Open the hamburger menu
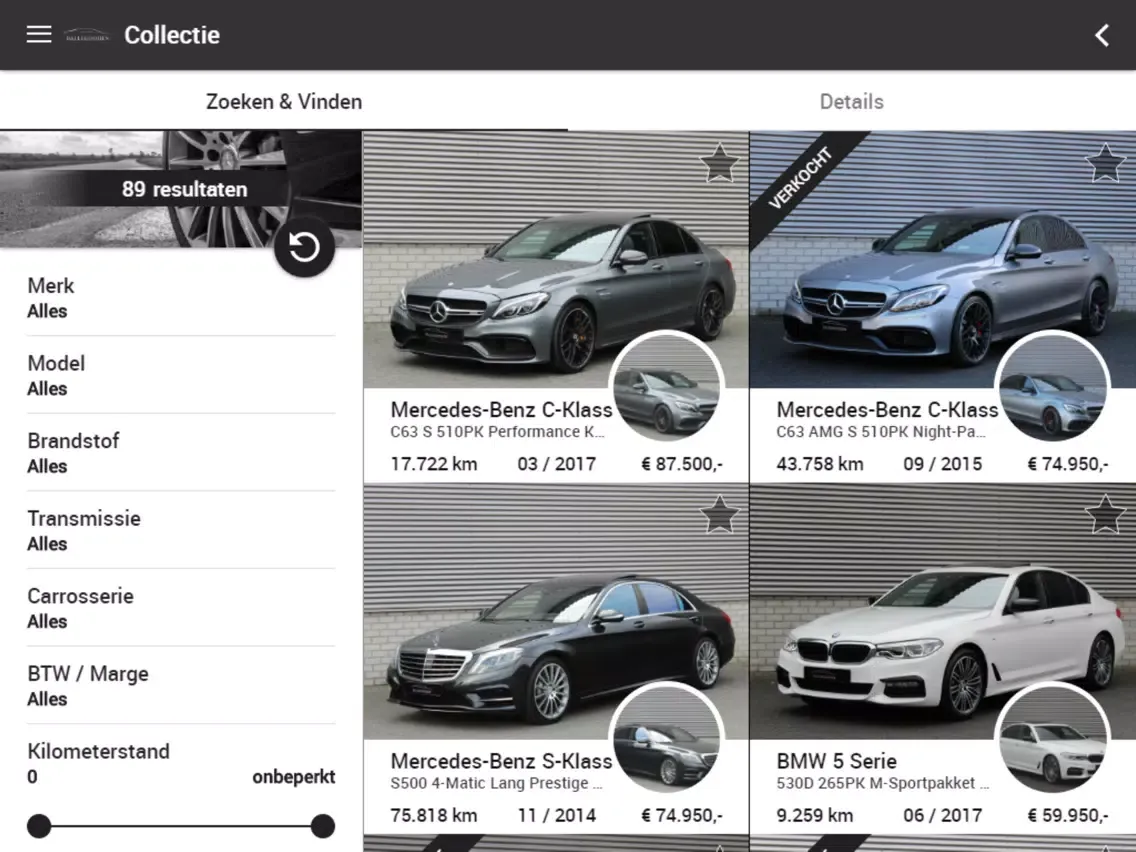 click(39, 34)
